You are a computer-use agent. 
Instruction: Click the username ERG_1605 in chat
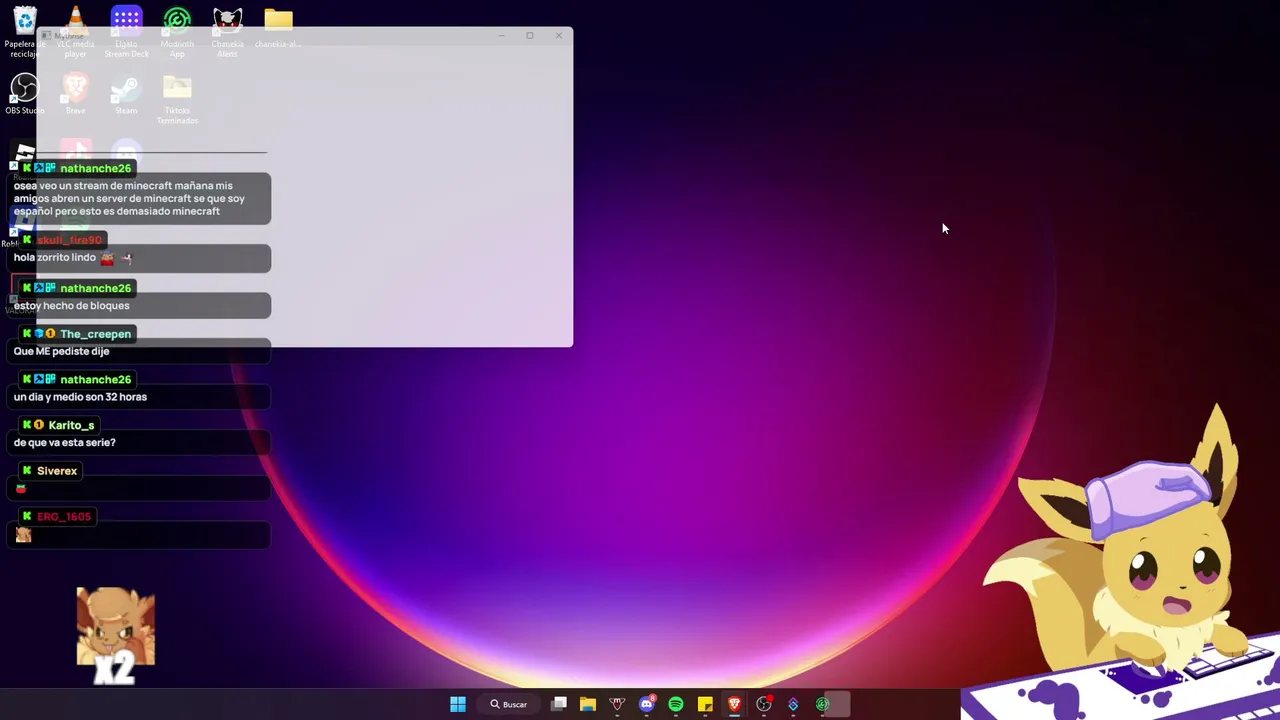pos(64,517)
